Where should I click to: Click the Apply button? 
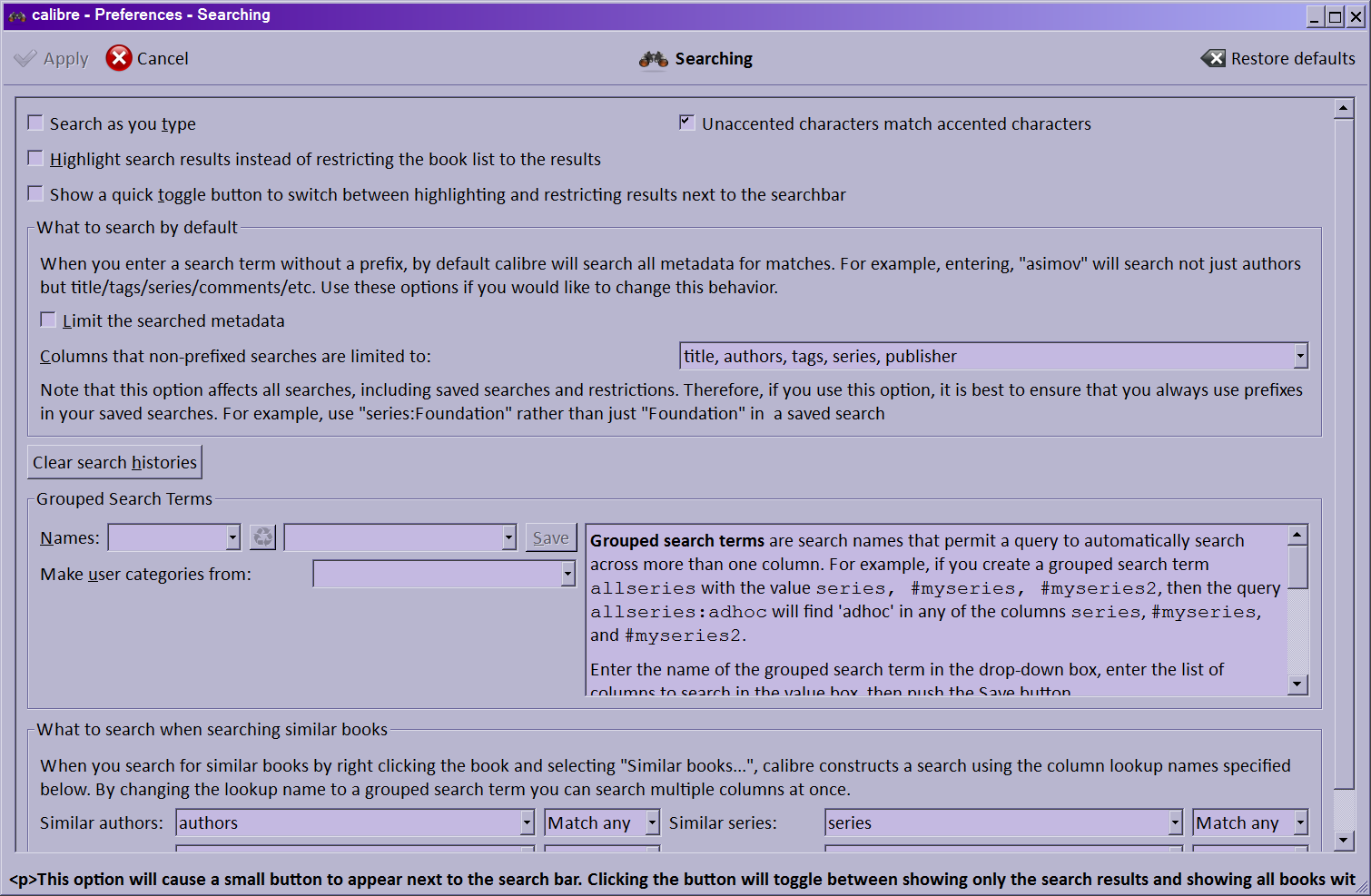tap(52, 58)
